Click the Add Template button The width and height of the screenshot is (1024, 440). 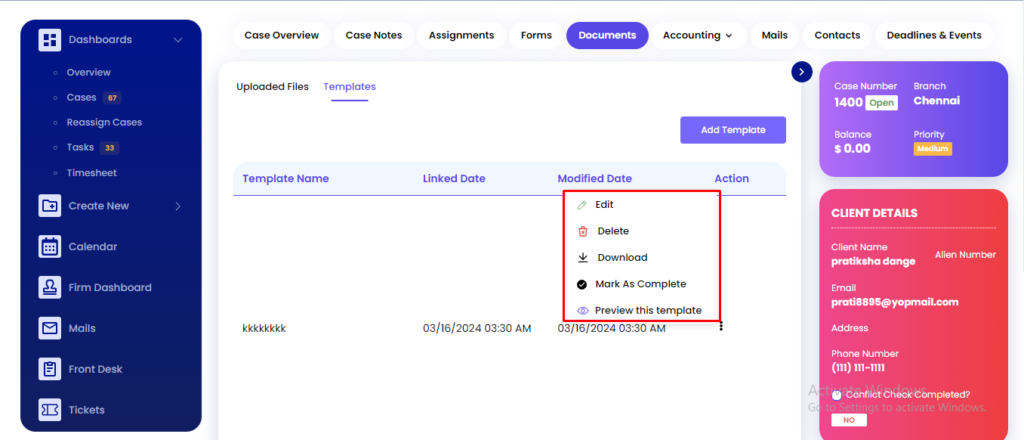(x=733, y=130)
